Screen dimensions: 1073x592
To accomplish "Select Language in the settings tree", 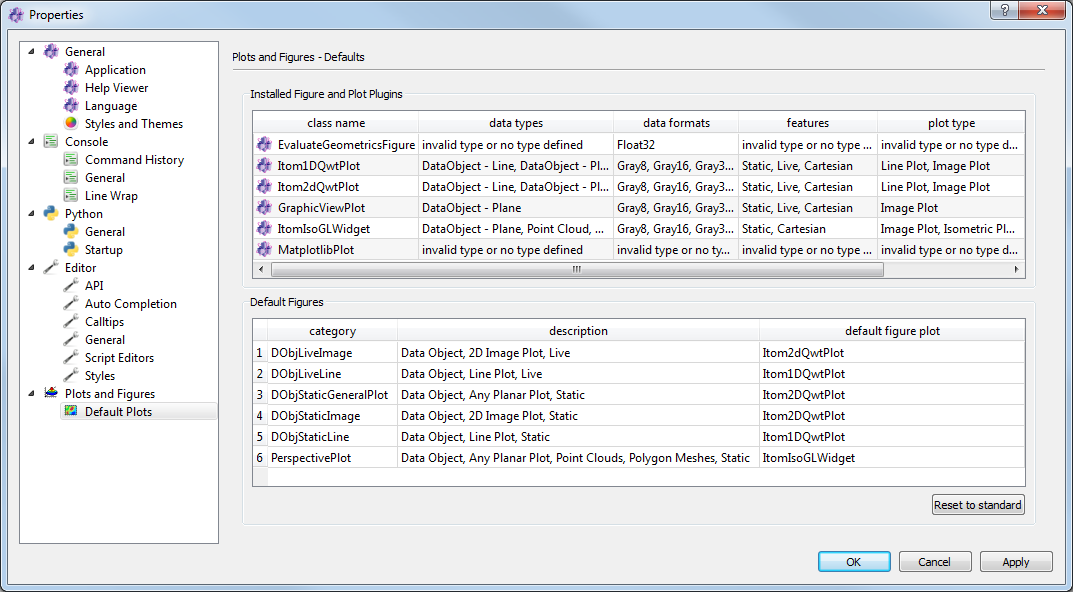I will [111, 106].
